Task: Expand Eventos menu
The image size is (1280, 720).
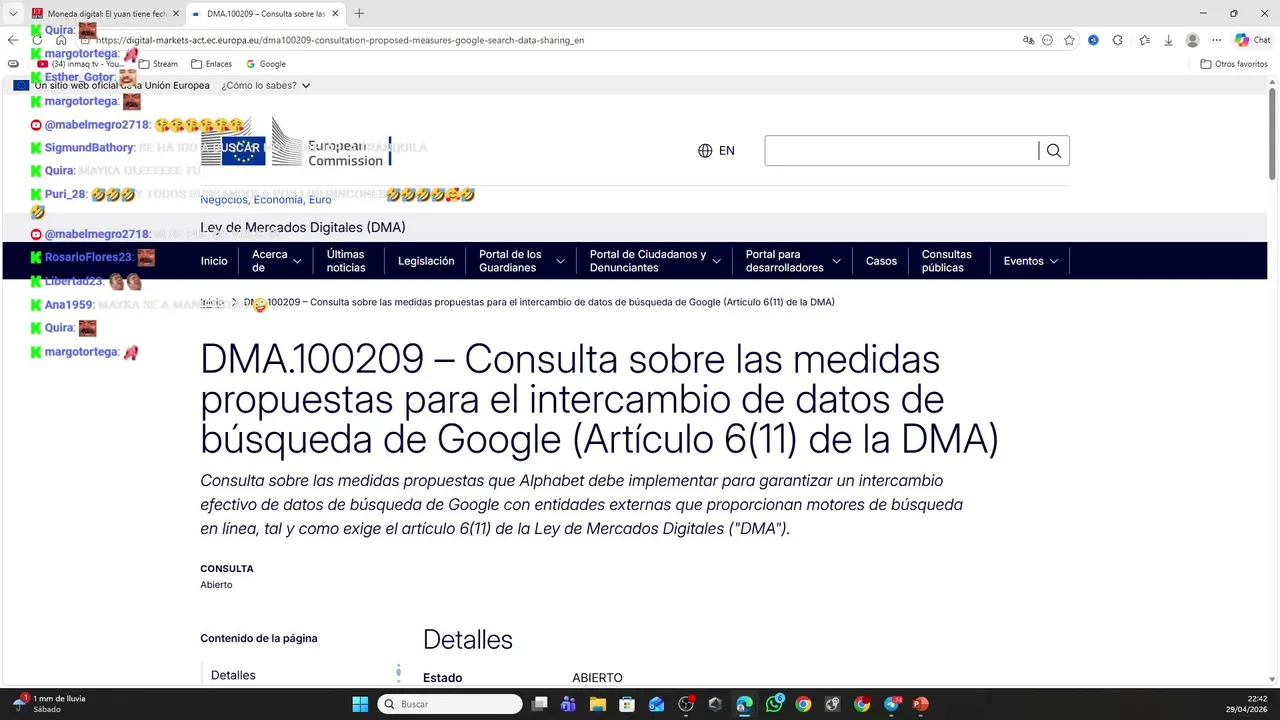Action: [1031, 261]
